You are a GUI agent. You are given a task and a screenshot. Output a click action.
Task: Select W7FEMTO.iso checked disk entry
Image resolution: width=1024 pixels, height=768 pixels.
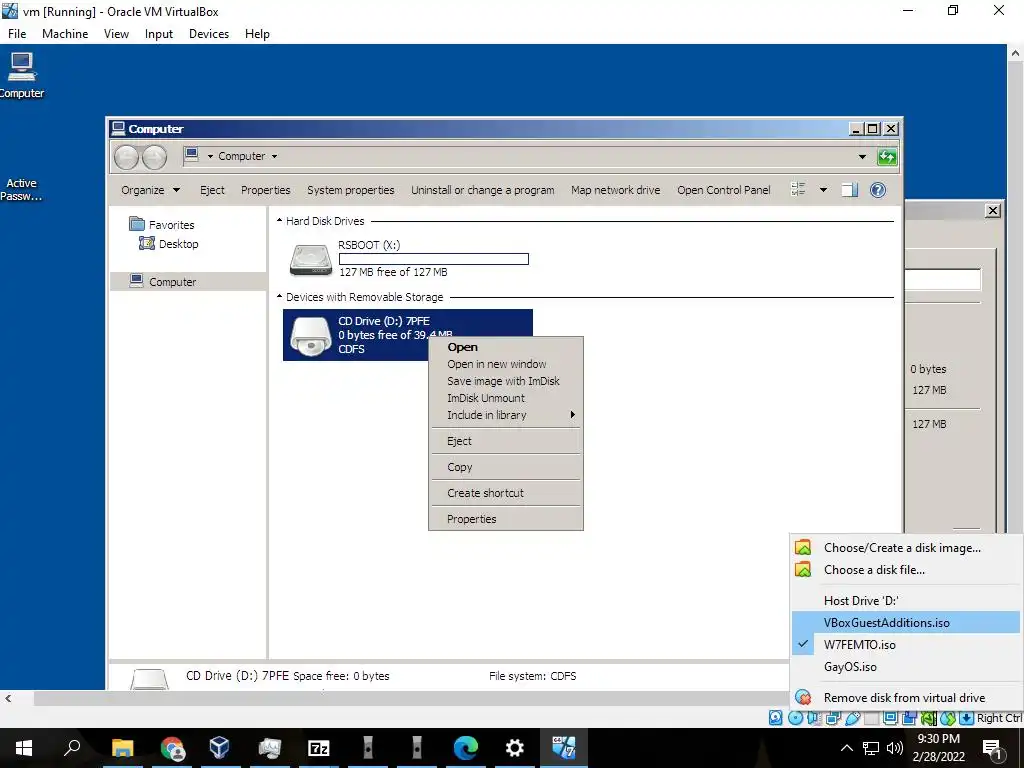[905, 645]
